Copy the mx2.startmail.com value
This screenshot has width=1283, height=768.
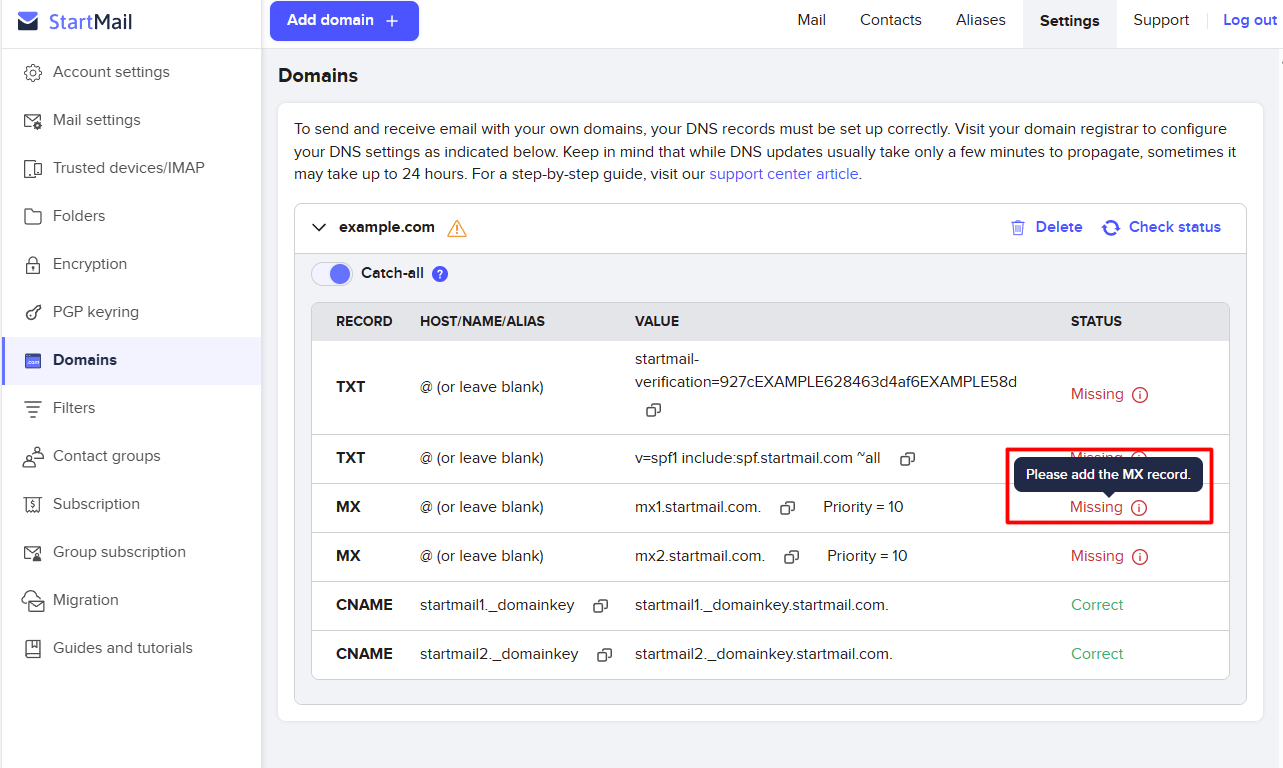click(791, 557)
